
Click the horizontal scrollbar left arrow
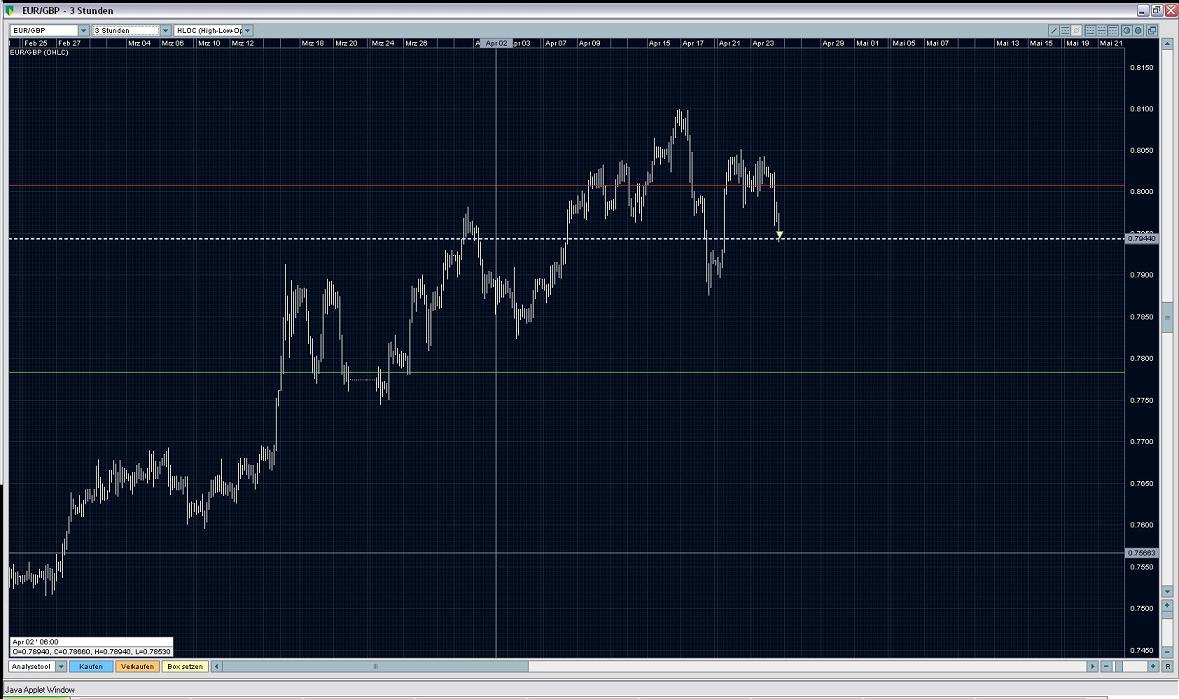pyautogui.click(x=217, y=666)
